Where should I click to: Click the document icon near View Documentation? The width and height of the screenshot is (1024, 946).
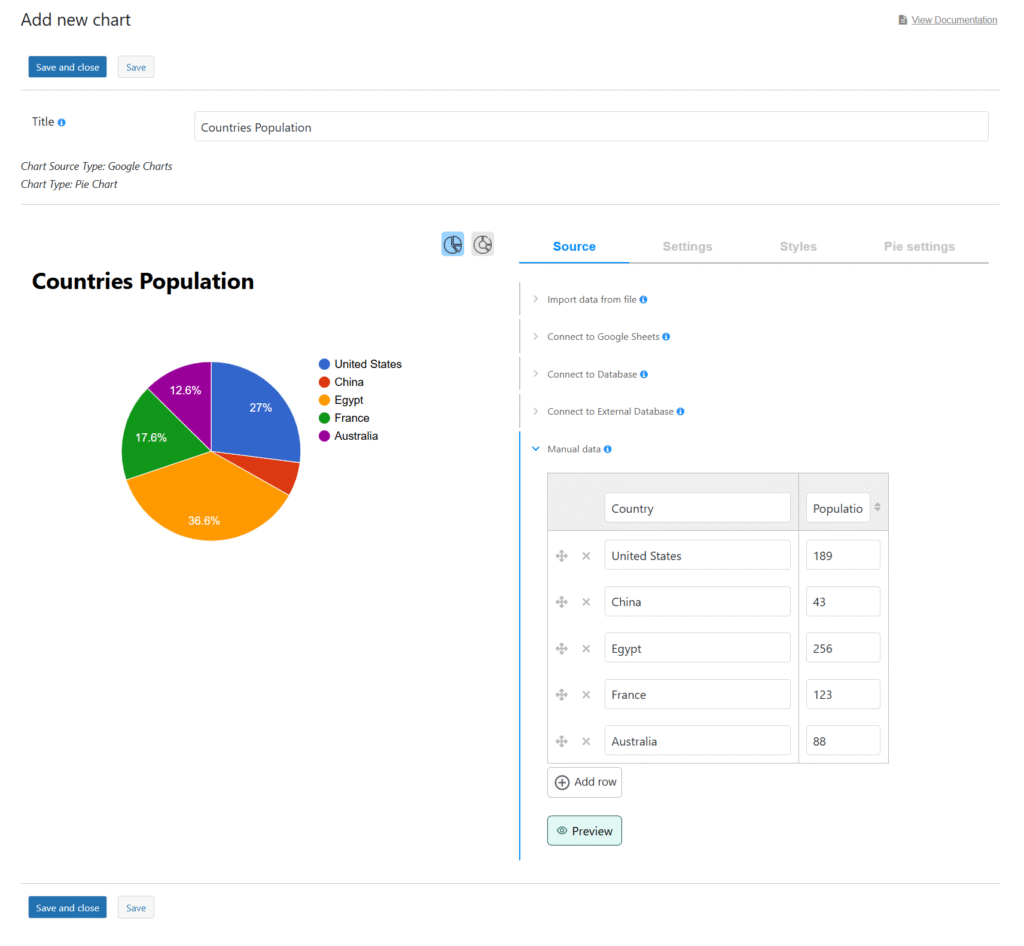903,19
